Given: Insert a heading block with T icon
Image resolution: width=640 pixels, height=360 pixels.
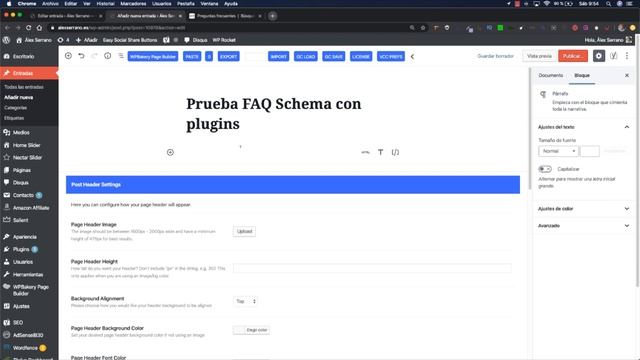Looking at the screenshot, I should [380, 152].
